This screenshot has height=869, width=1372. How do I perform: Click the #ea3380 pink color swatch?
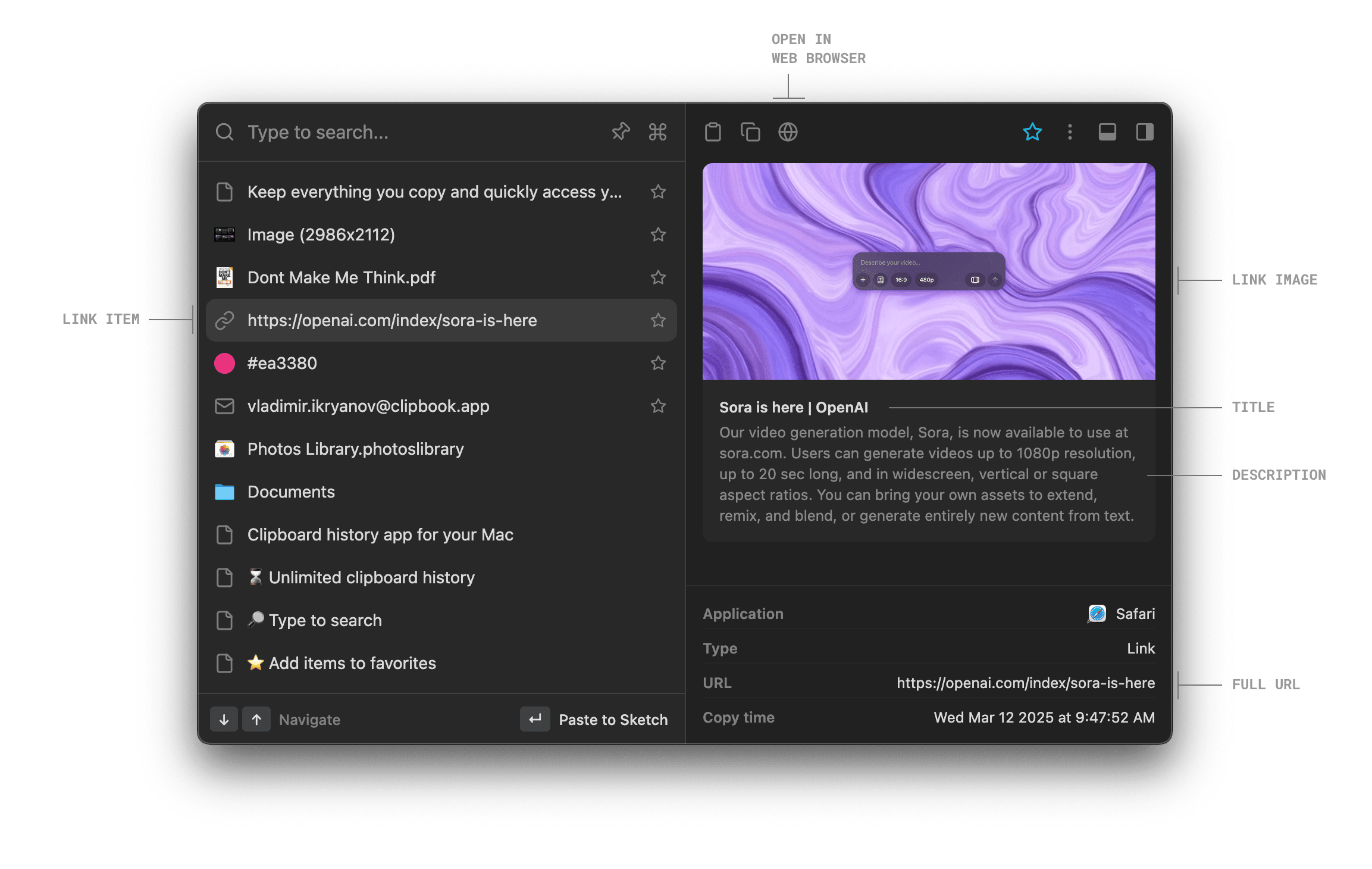point(224,363)
